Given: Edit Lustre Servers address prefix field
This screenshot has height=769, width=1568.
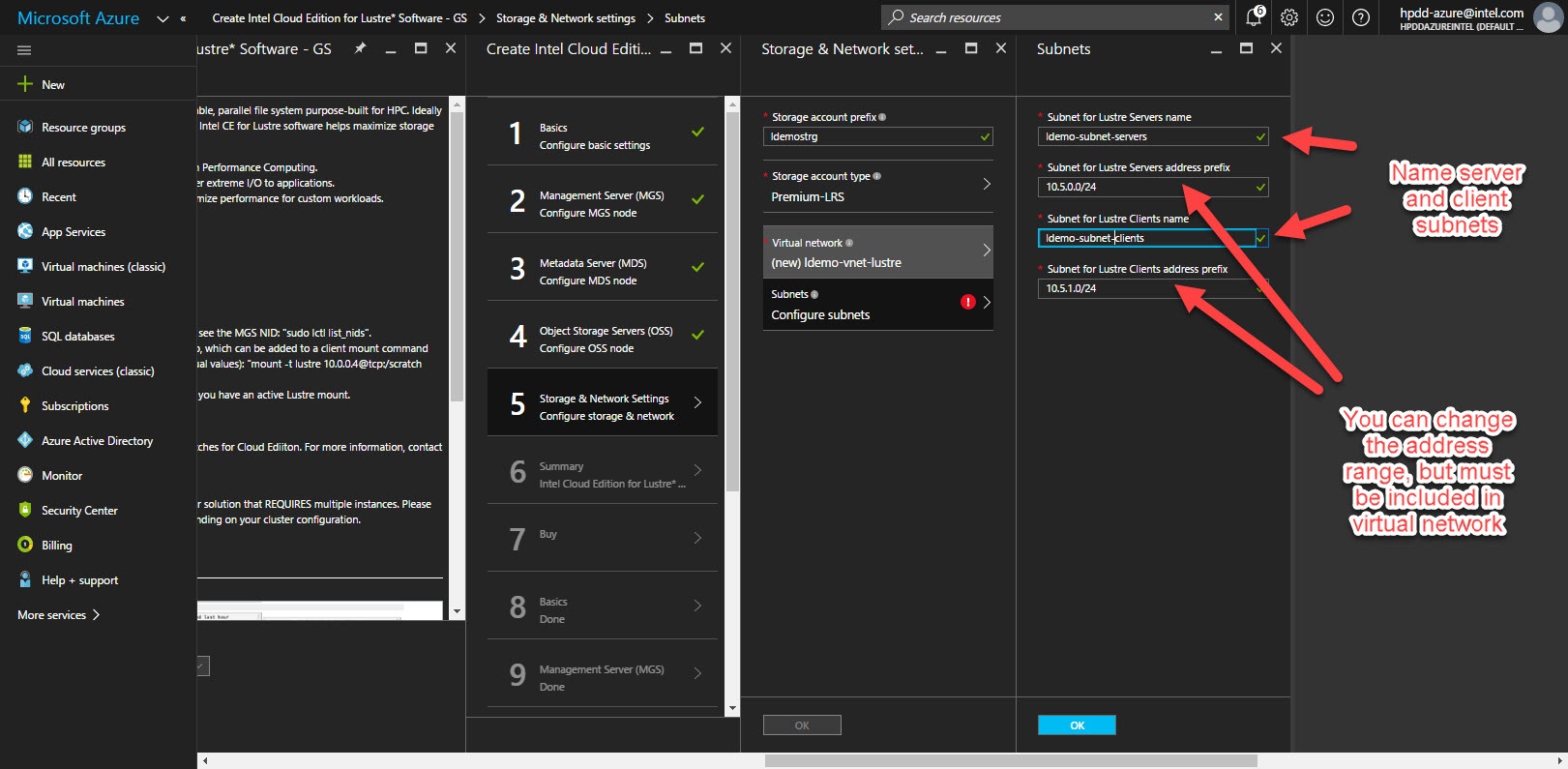Looking at the screenshot, I should (1153, 187).
